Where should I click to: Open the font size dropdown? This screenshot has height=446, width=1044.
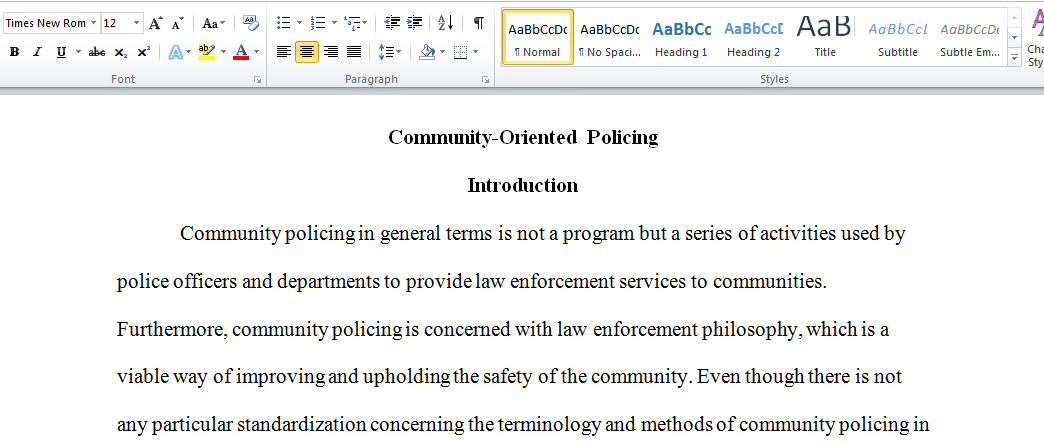click(x=136, y=23)
